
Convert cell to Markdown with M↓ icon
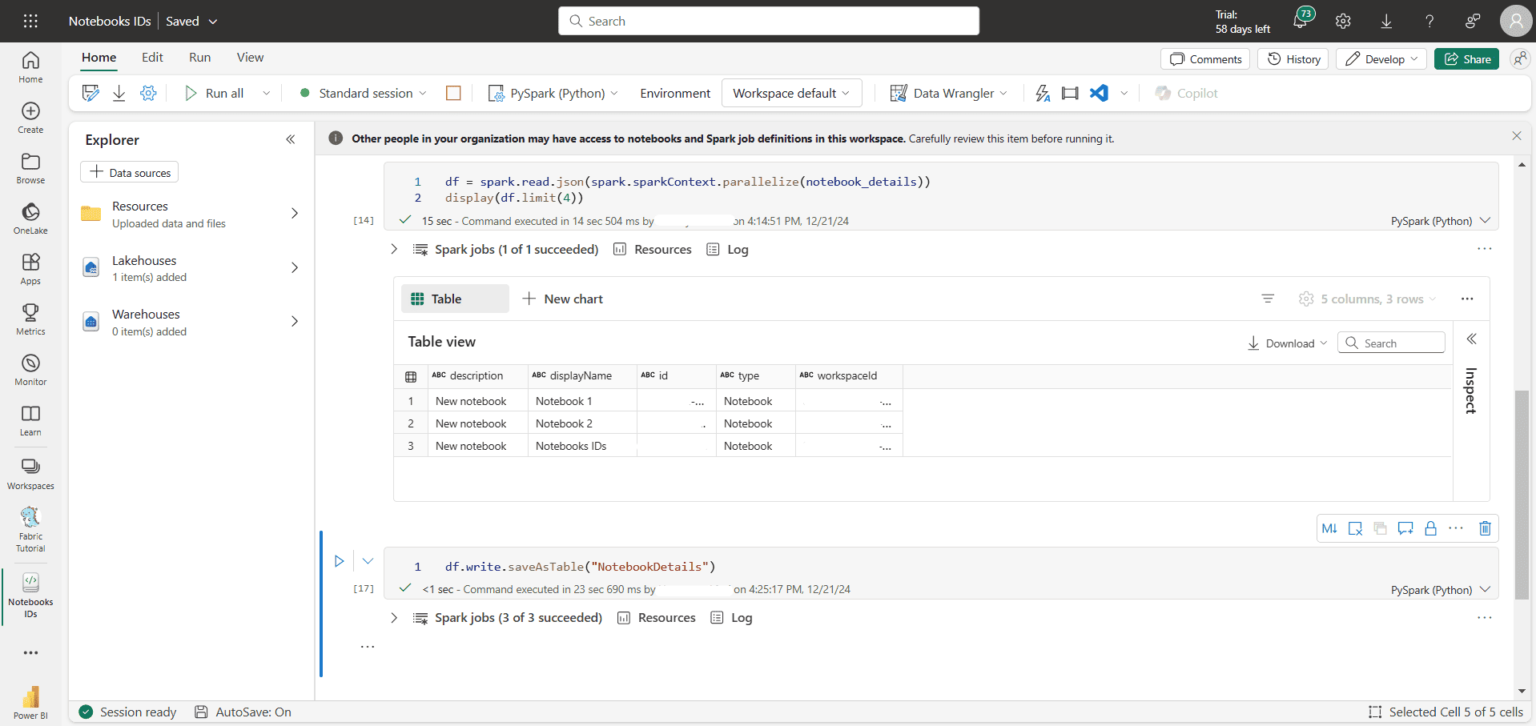tap(1329, 528)
